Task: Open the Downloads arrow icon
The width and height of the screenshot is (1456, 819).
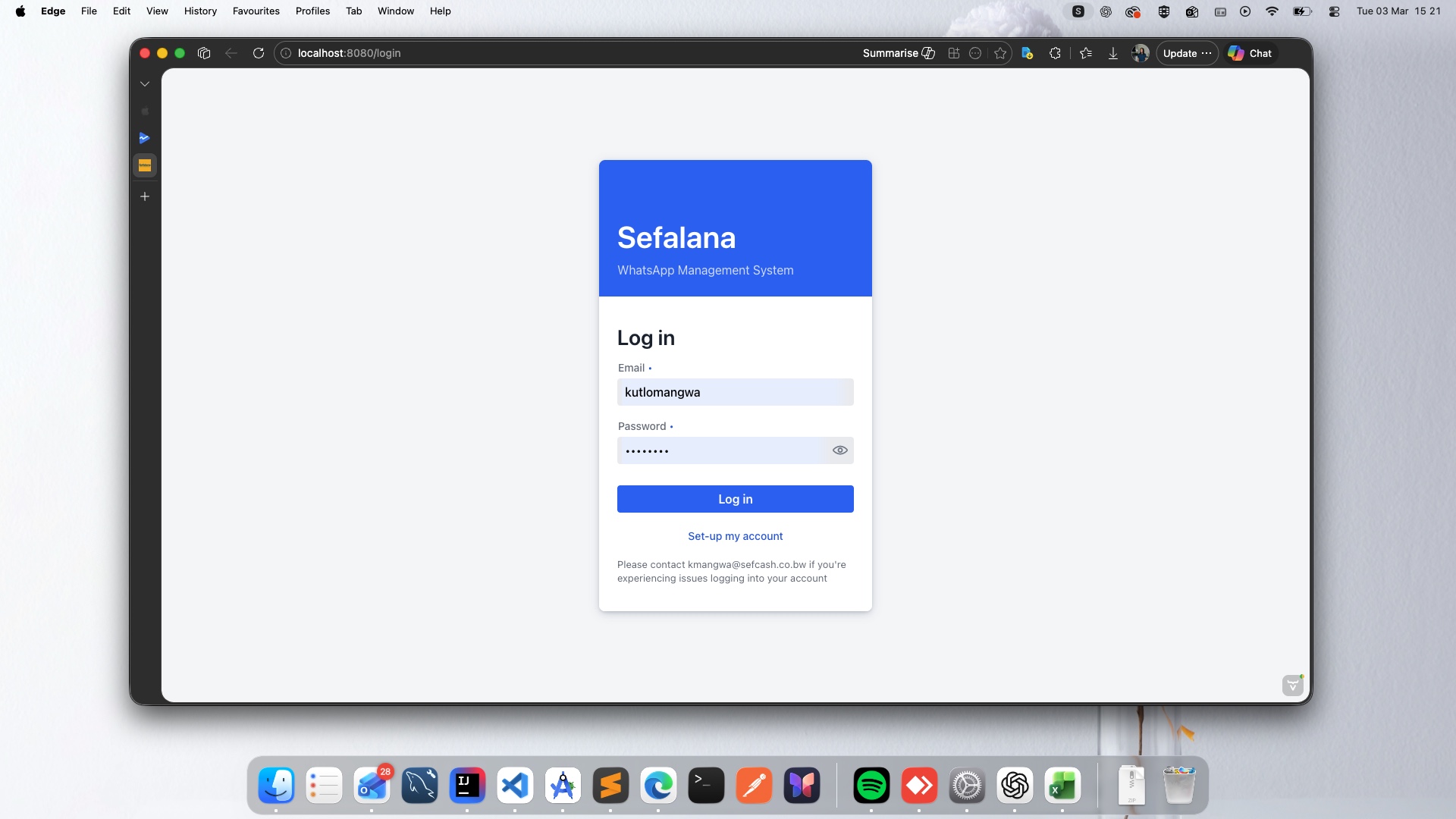Action: [1112, 53]
